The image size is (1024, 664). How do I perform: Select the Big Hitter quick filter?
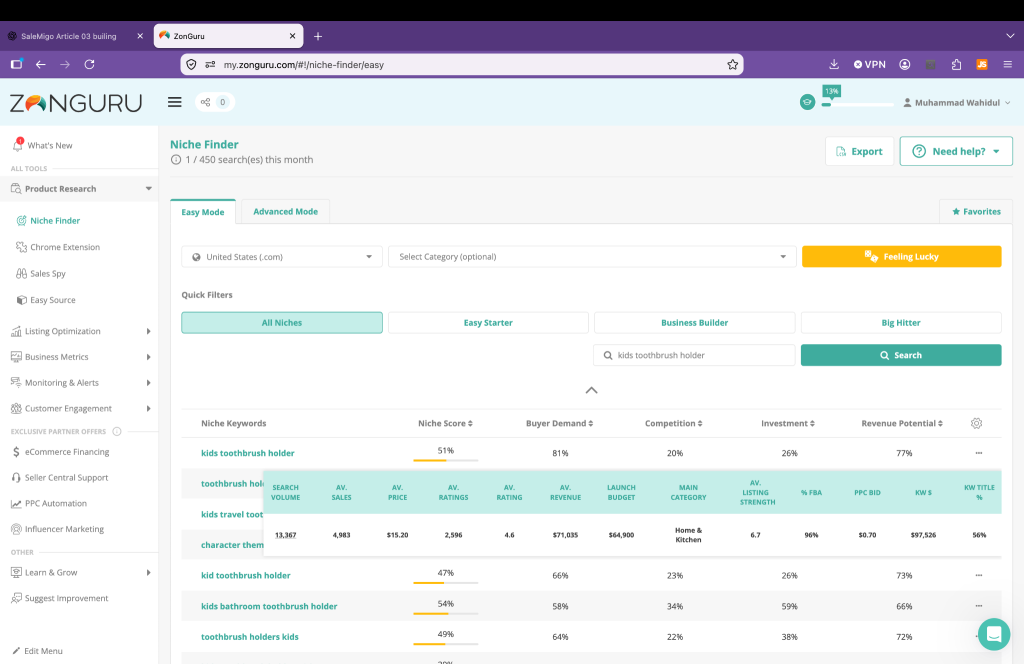(901, 323)
